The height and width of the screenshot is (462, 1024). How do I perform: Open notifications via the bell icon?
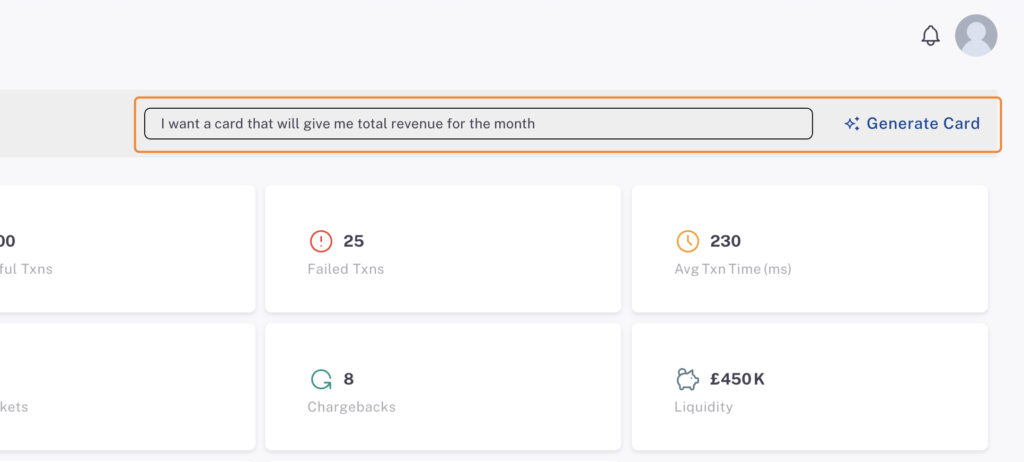[x=930, y=35]
